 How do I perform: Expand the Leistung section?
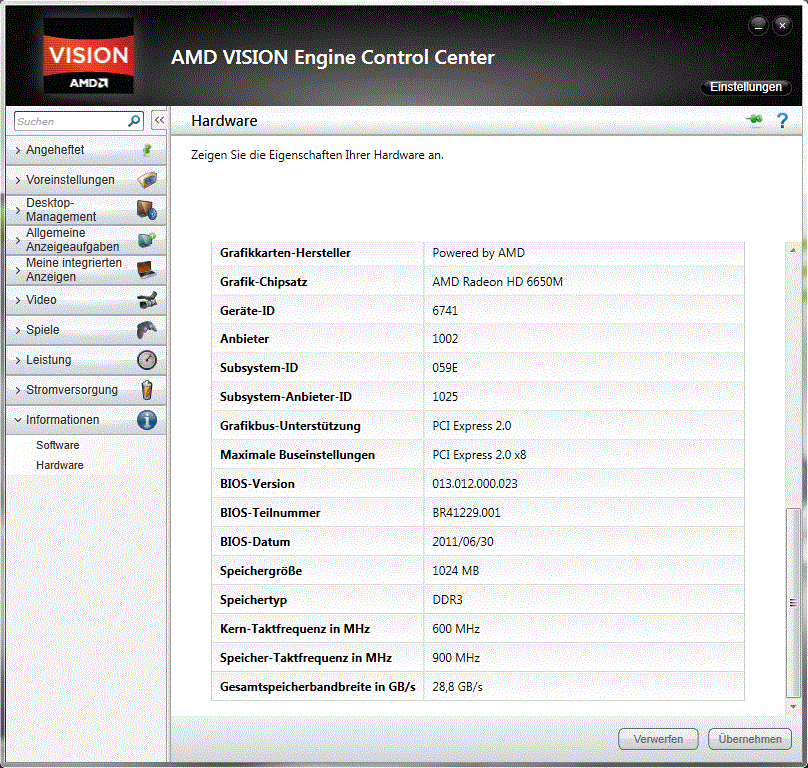[86, 360]
